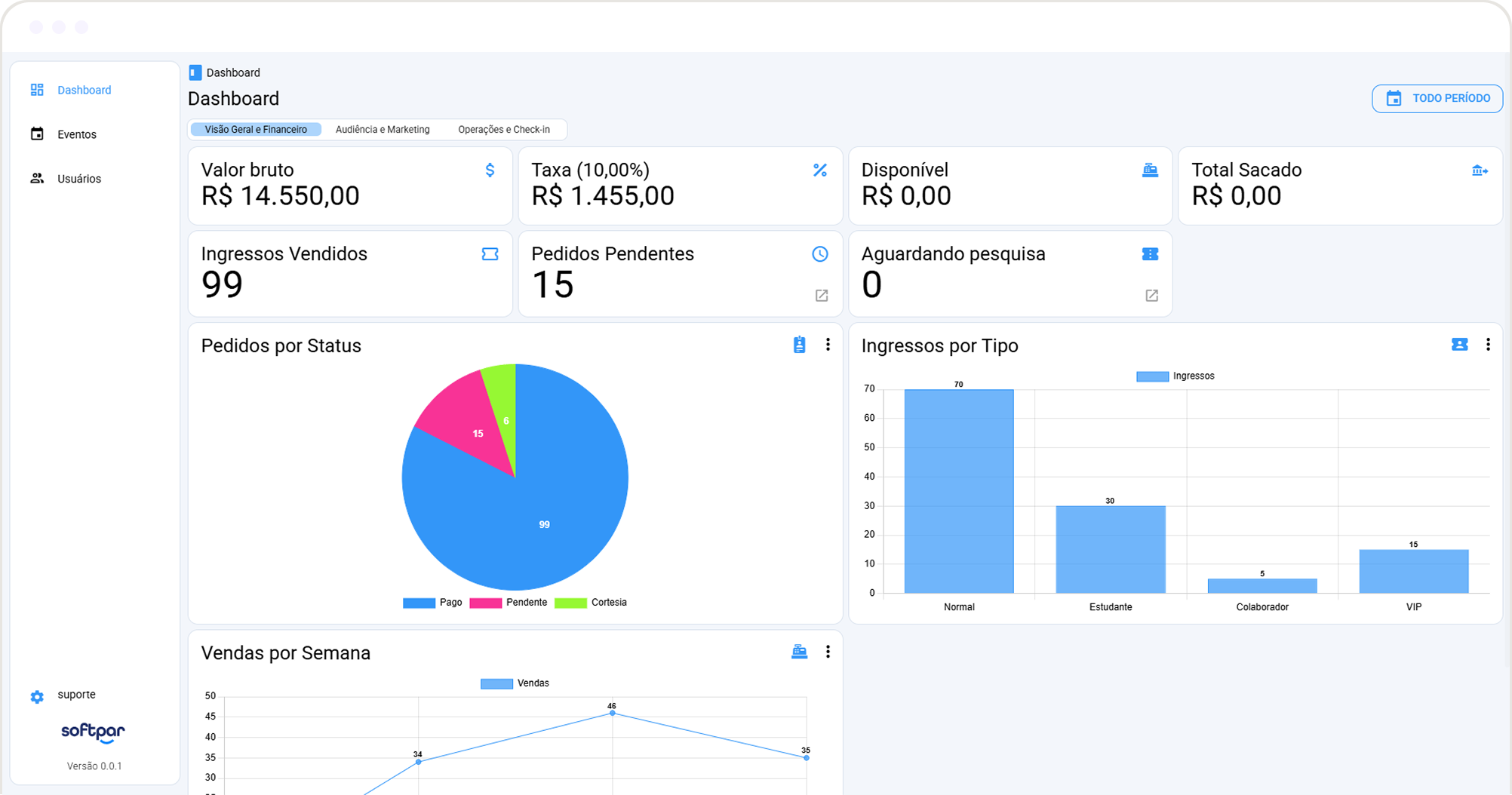This screenshot has height=795, width=1512.
Task: Click the ticket icon on Ingressos Vendidos
Action: [x=490, y=254]
